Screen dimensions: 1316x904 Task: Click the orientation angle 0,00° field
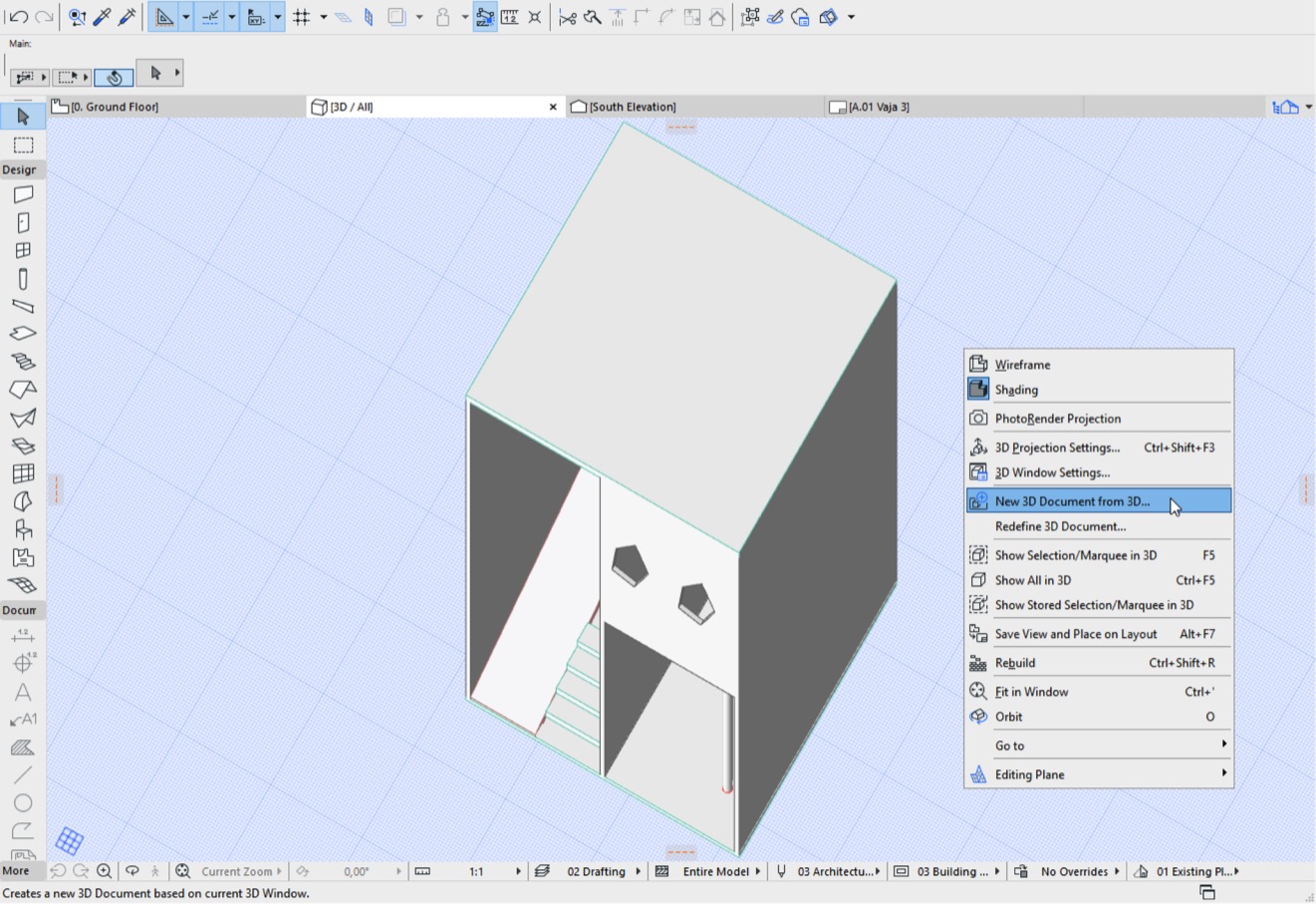point(356,871)
